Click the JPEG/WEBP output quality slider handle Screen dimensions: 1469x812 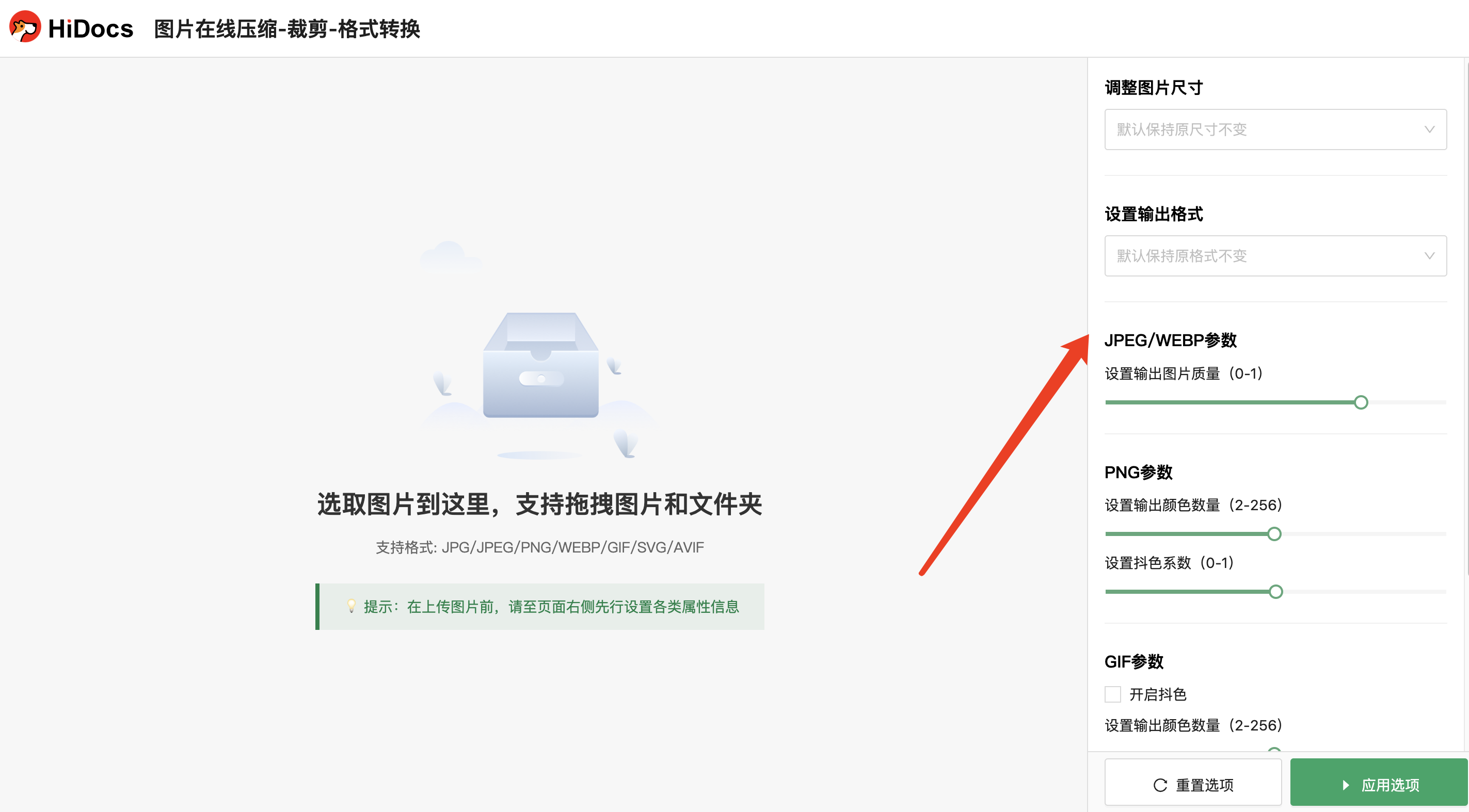1361,402
